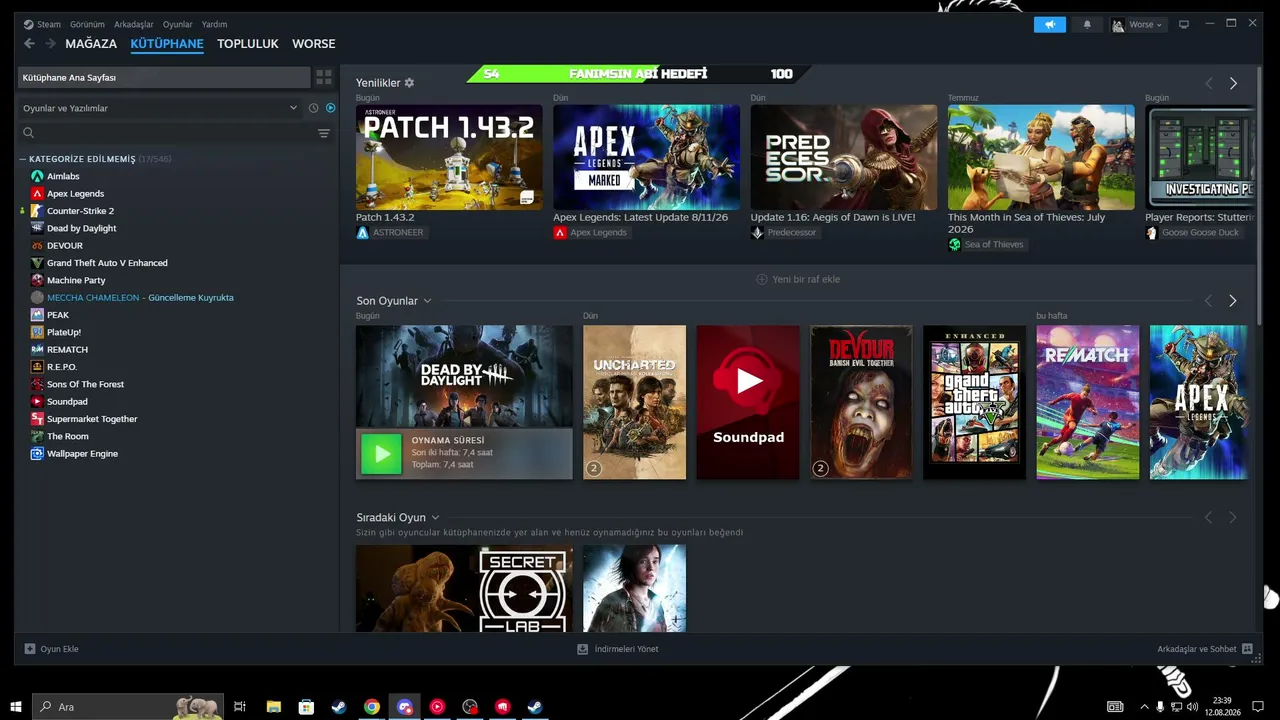Open the Yardım menu
Image resolution: width=1280 pixels, height=720 pixels.
coord(214,24)
